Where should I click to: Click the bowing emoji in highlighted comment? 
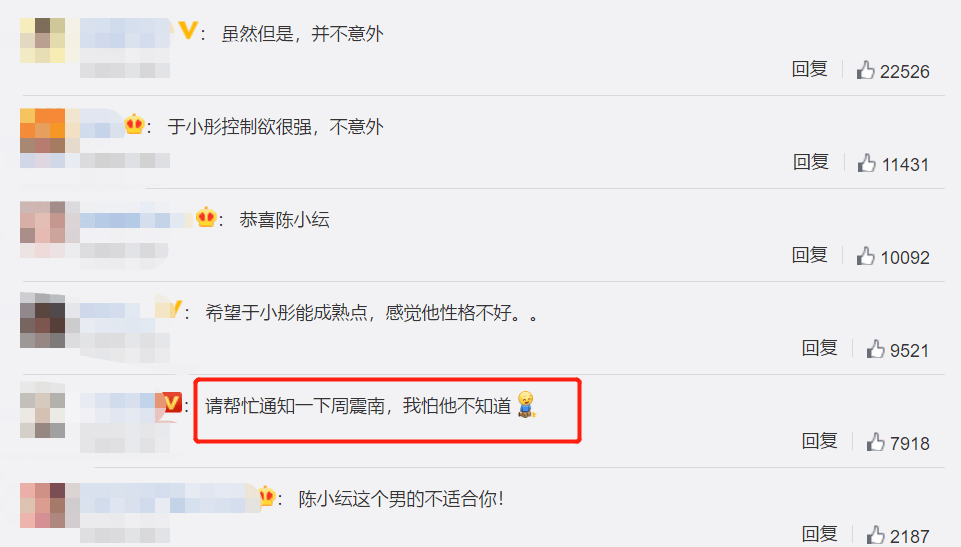(526, 405)
